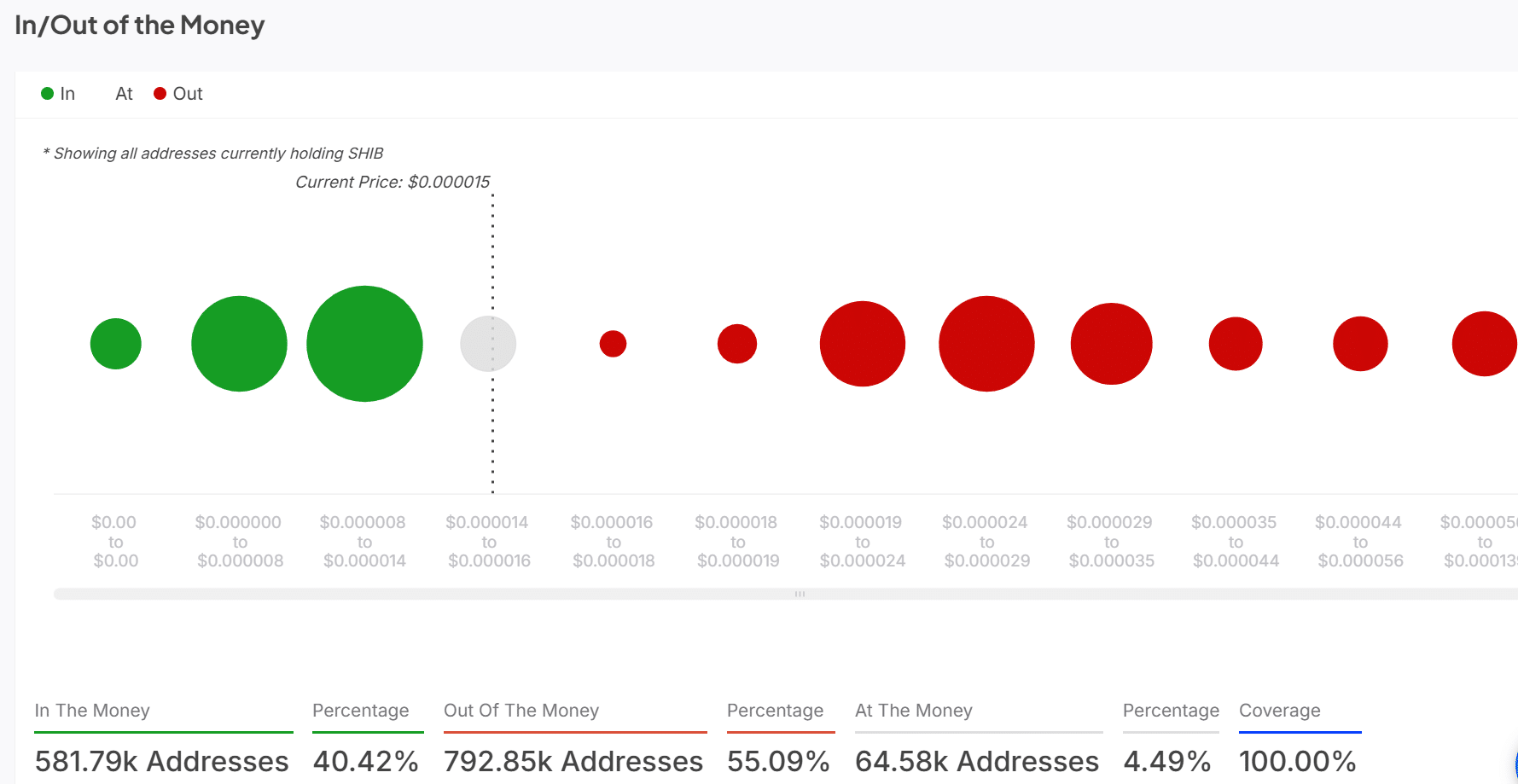Click the small green bubble at $0.00 range
The width and height of the screenshot is (1518, 784).
pyautogui.click(x=115, y=344)
